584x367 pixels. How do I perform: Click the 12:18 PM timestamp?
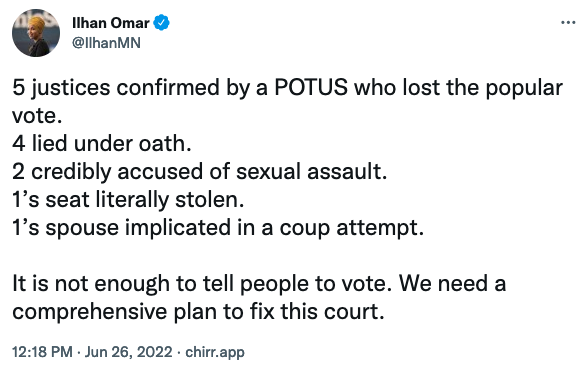[x=42, y=352]
